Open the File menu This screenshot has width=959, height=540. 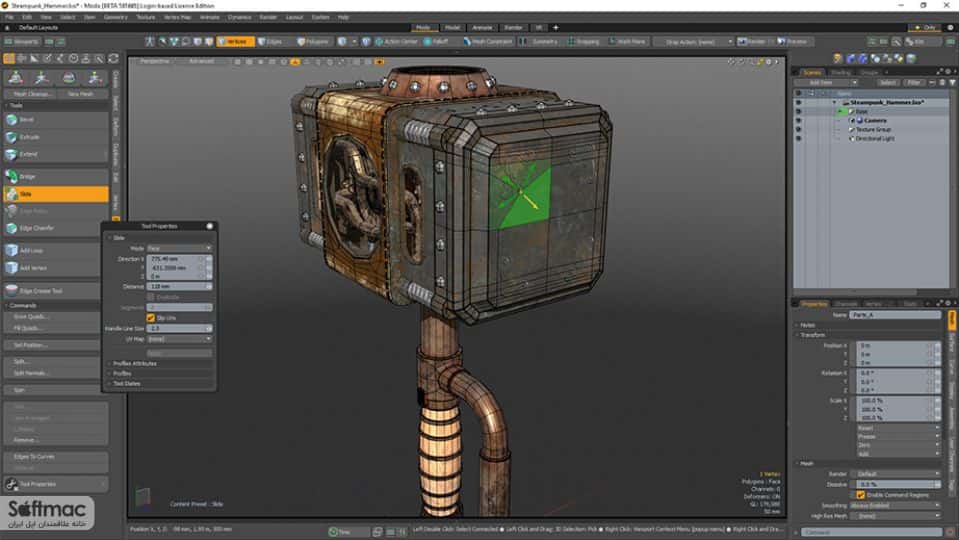click(x=9, y=17)
